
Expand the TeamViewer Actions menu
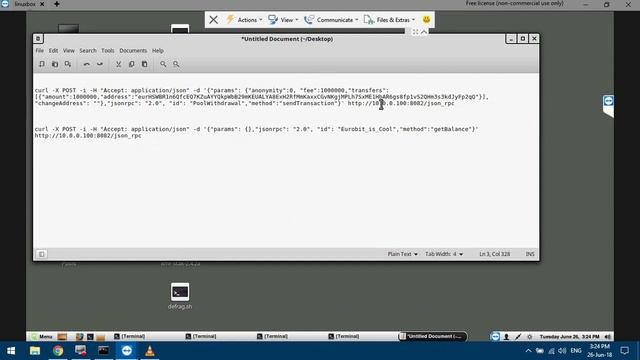click(x=244, y=20)
